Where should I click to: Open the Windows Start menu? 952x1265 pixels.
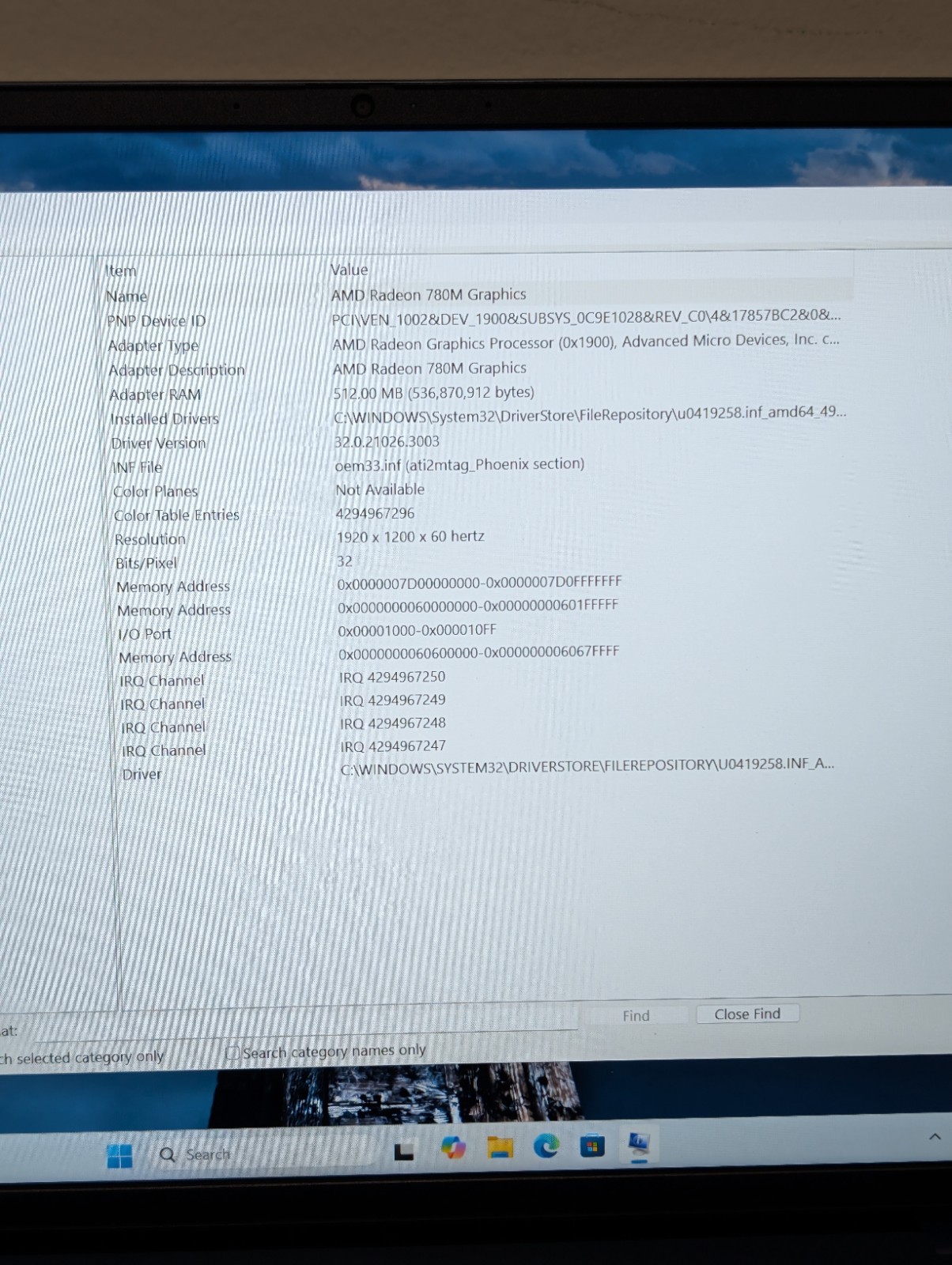click(119, 1156)
